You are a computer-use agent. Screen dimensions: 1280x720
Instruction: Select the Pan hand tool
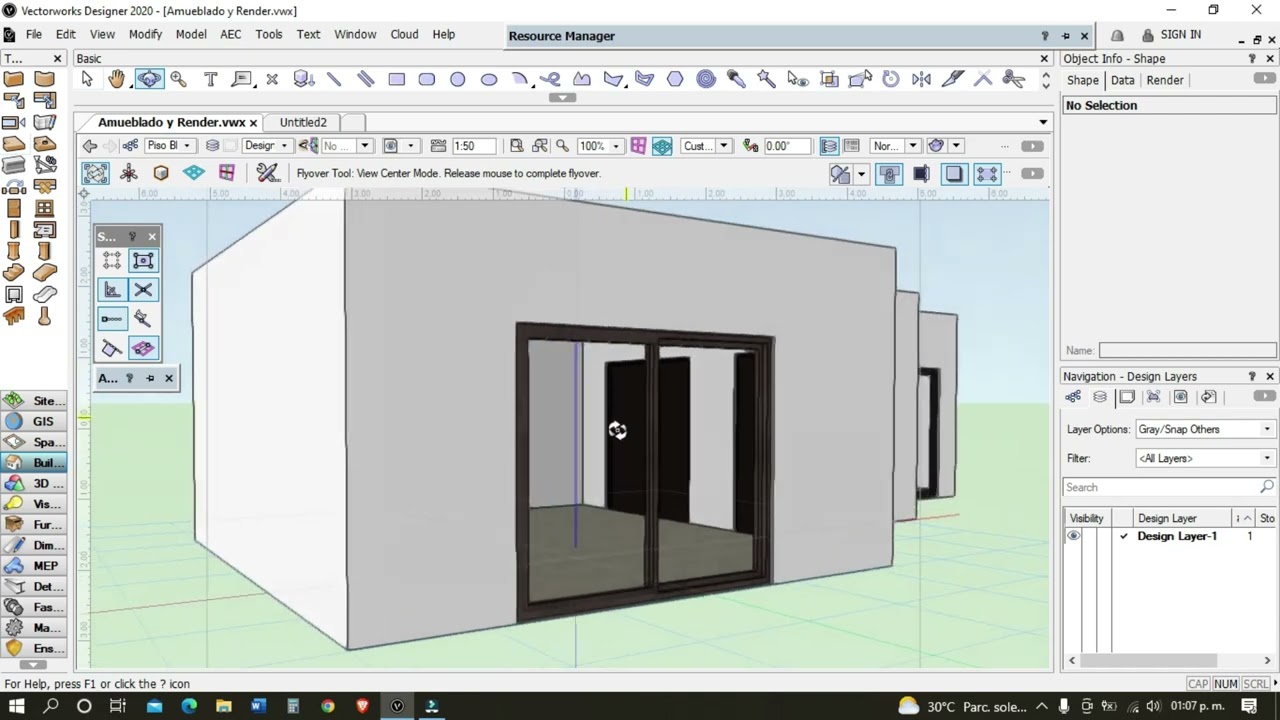click(117, 79)
